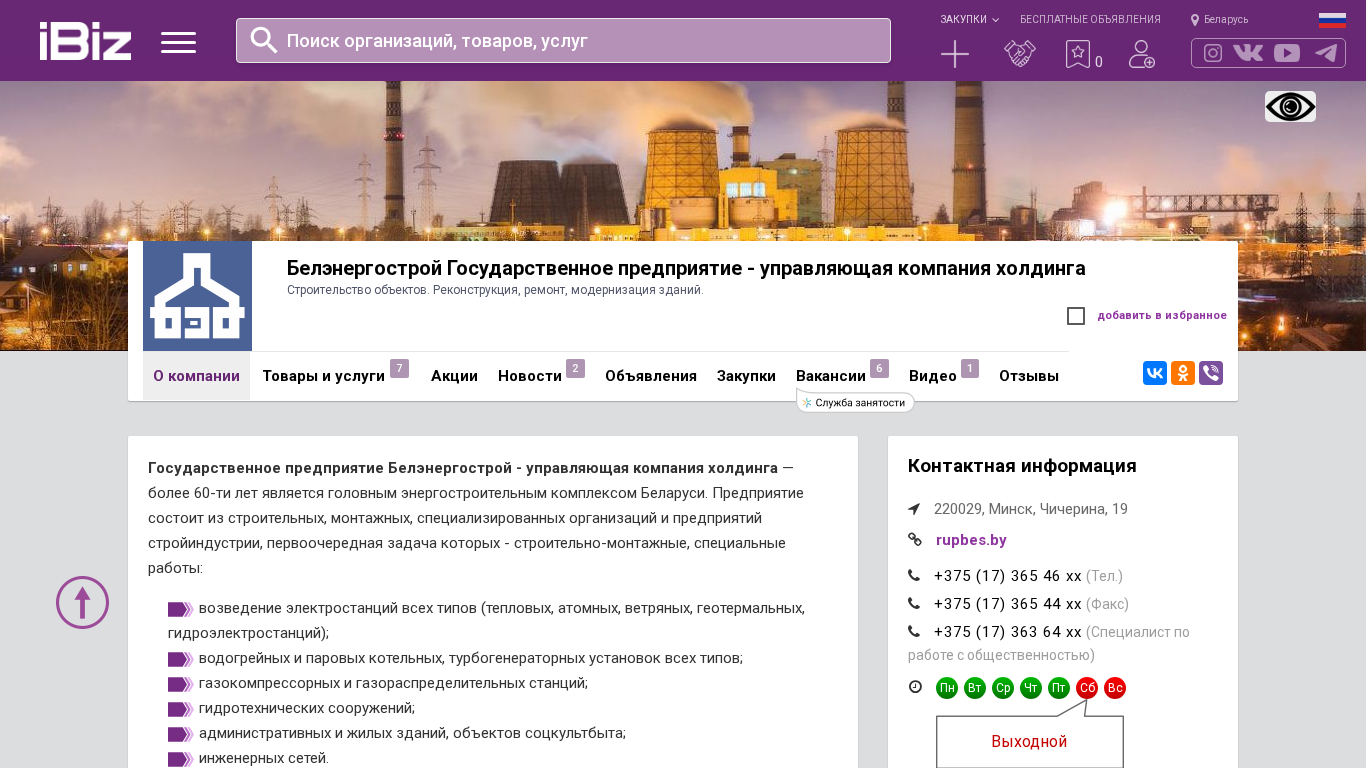Open the Telegram icon in header
1366x768 pixels.
click(1326, 53)
